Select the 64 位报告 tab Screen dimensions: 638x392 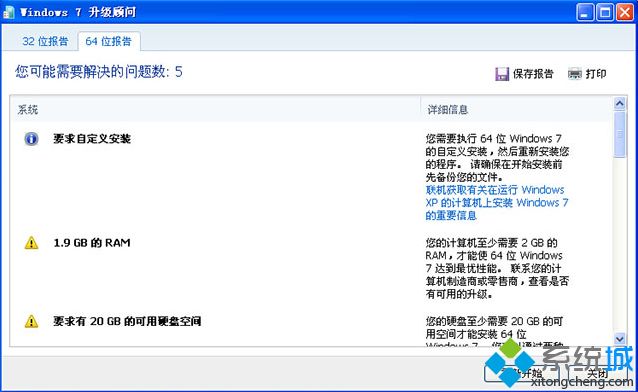click(109, 41)
